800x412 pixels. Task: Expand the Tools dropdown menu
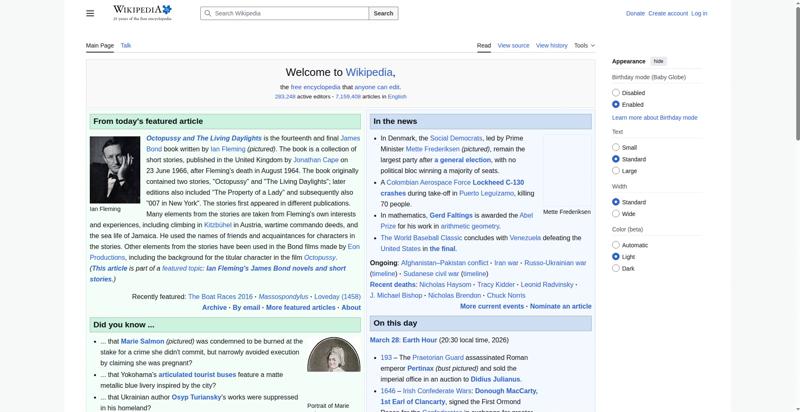click(584, 45)
